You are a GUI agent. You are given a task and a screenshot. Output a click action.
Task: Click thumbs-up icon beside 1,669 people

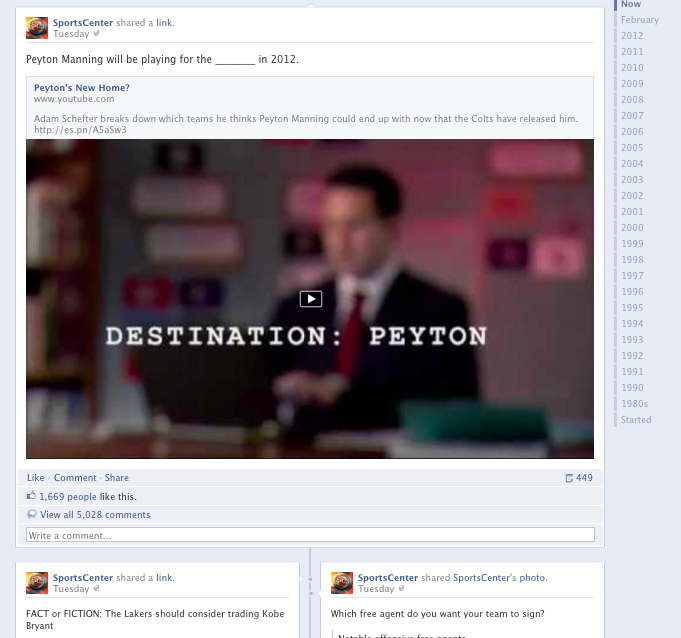pyautogui.click(x=31, y=496)
